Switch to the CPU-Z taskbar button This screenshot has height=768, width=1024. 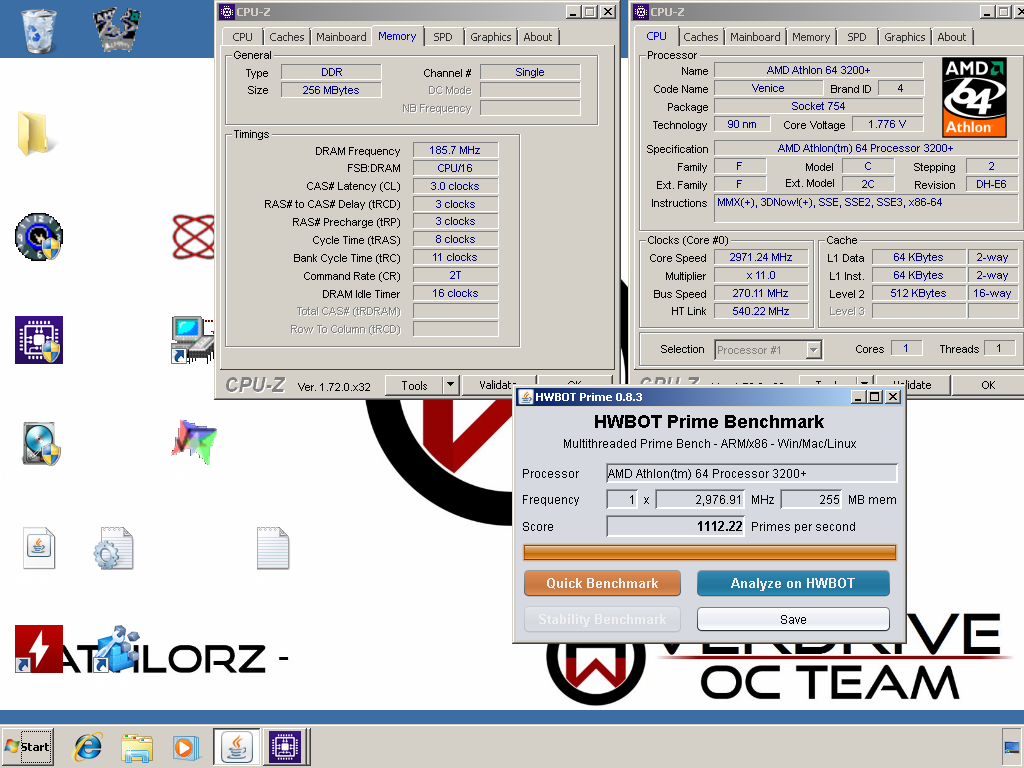[x=285, y=747]
